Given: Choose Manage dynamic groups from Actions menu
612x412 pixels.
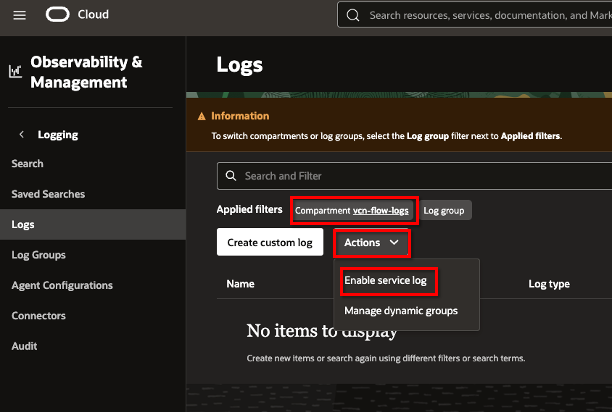Looking at the screenshot, I should [401, 311].
